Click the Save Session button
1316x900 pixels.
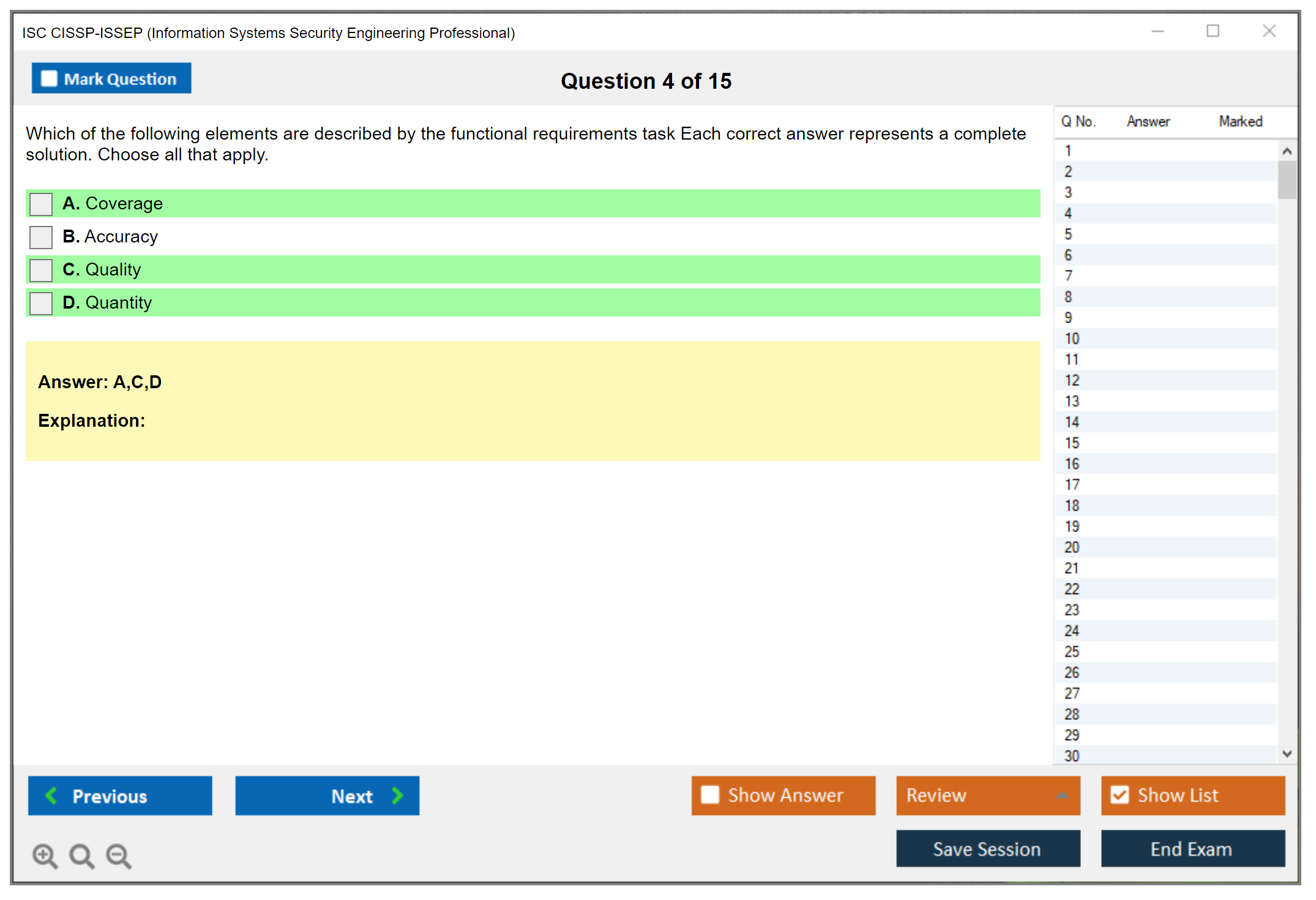(987, 849)
